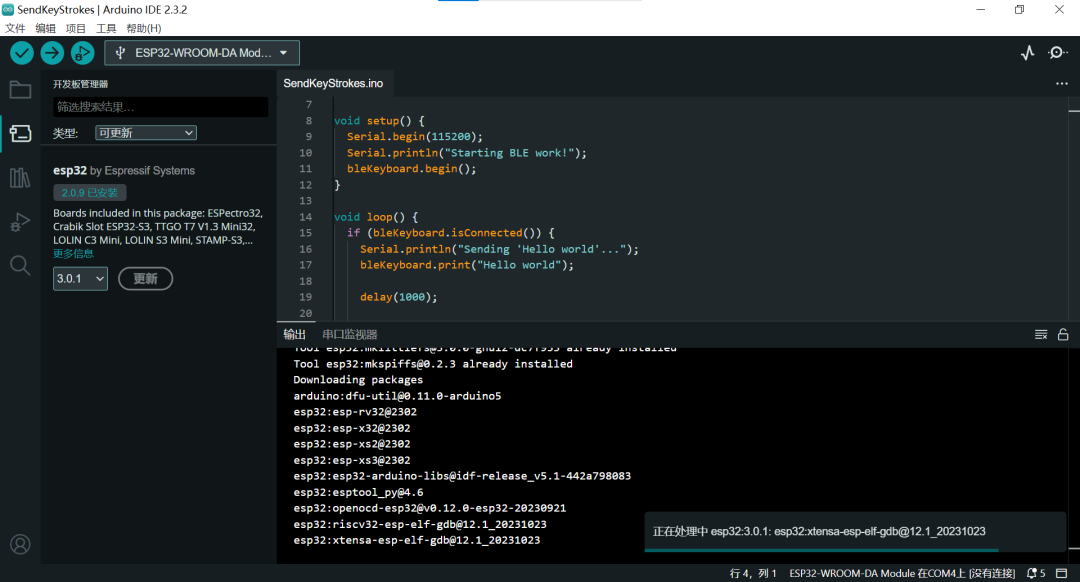Open the Library Manager sidebar icon

tap(20, 176)
